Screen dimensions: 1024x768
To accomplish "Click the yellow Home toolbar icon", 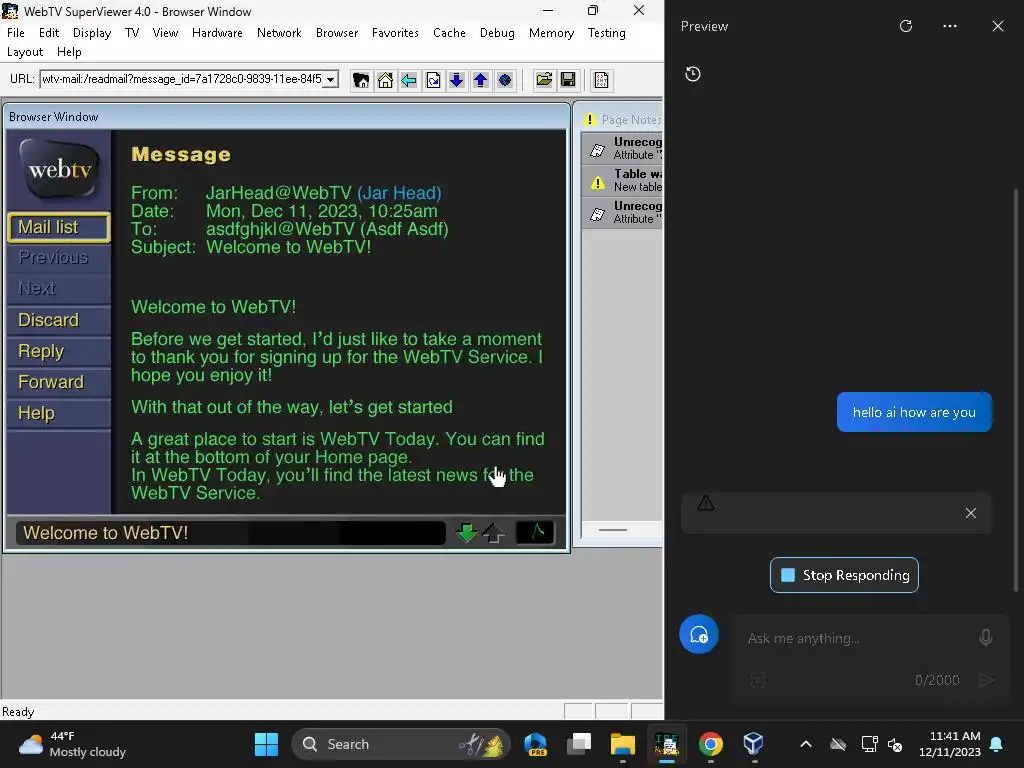I will 385,80.
